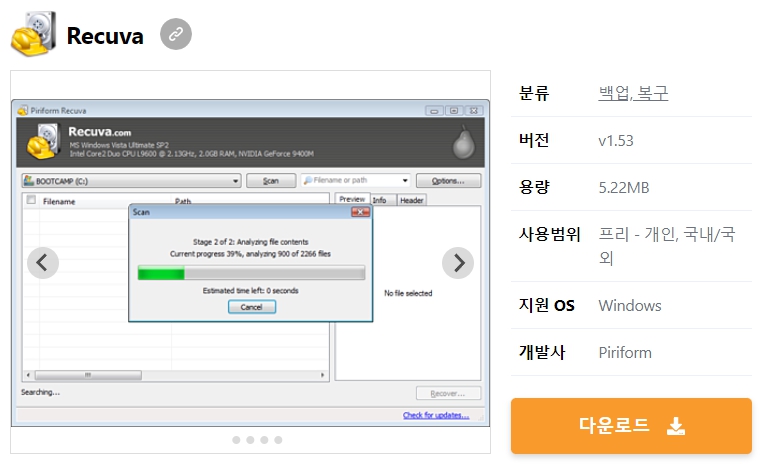Click the horizontal scrollbar in file list
The height and width of the screenshot is (471, 760).
pyautogui.click(x=88, y=375)
